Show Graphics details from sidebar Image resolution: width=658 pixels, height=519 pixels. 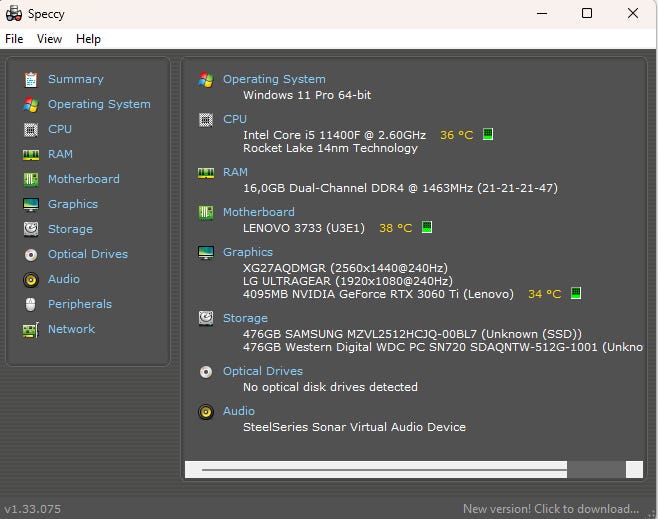coord(73,204)
